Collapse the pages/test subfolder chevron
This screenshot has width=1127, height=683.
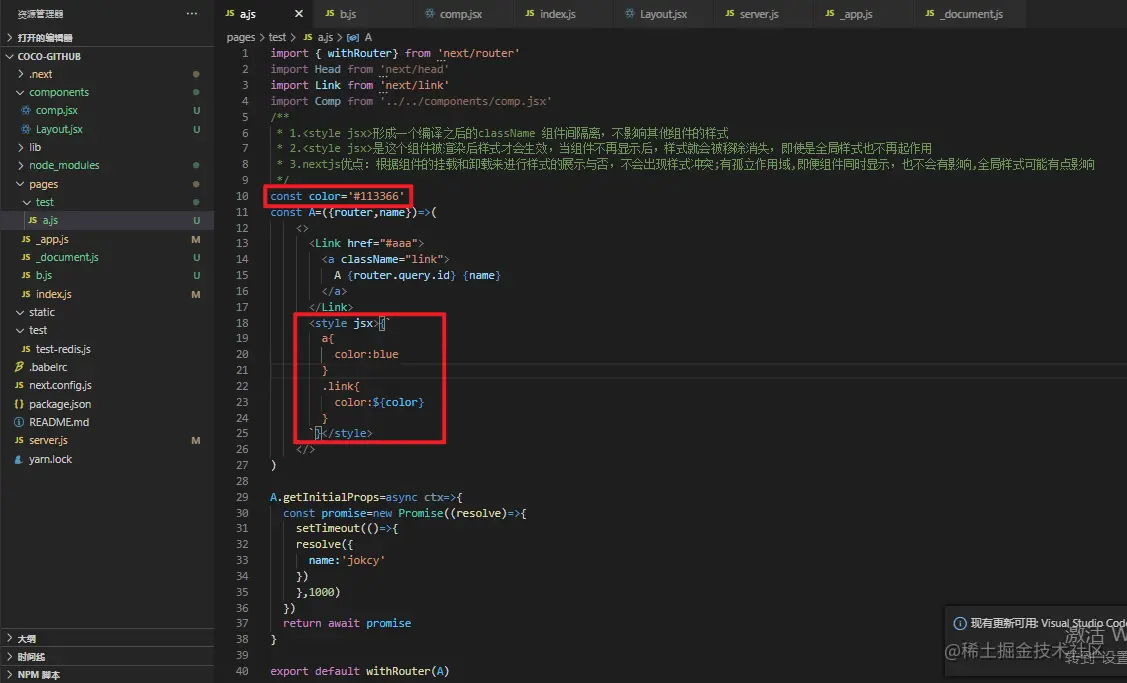pos(27,203)
